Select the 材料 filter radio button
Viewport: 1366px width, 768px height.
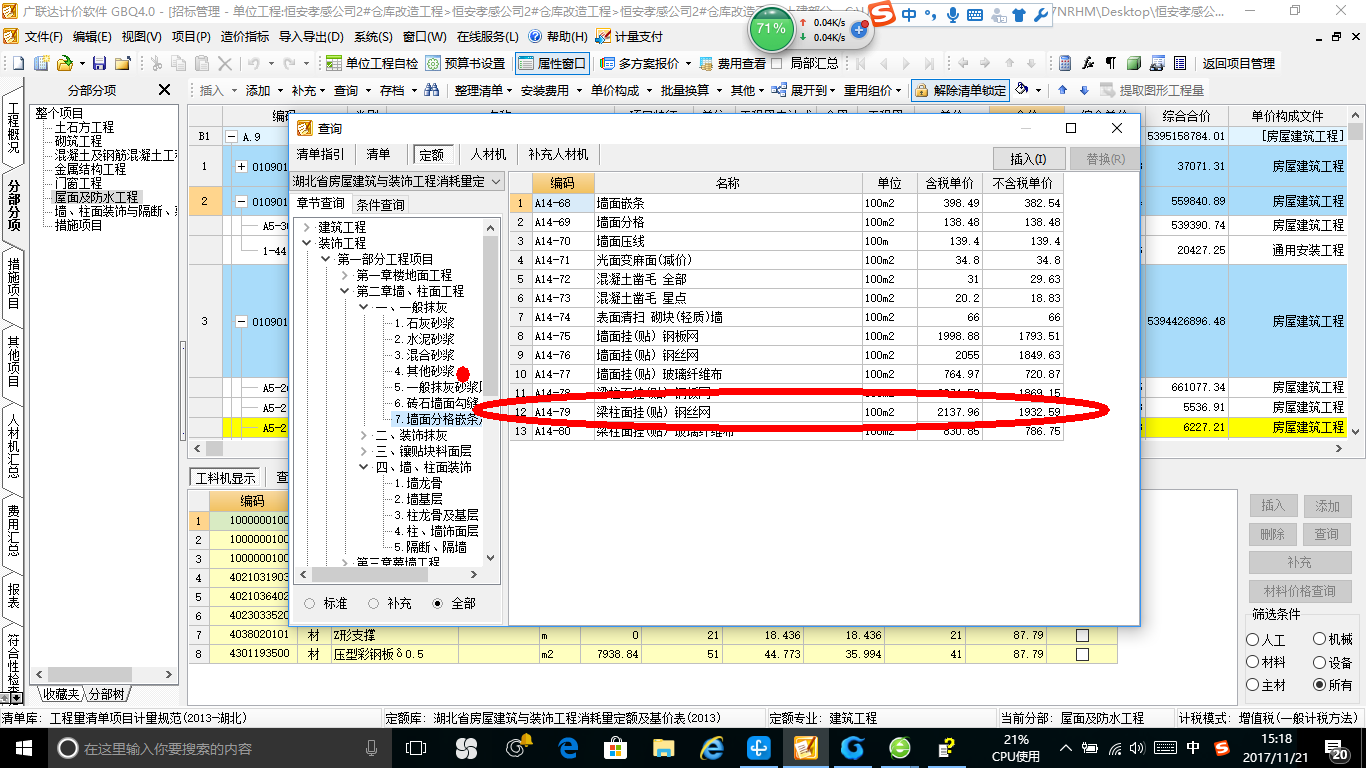[x=1253, y=662]
